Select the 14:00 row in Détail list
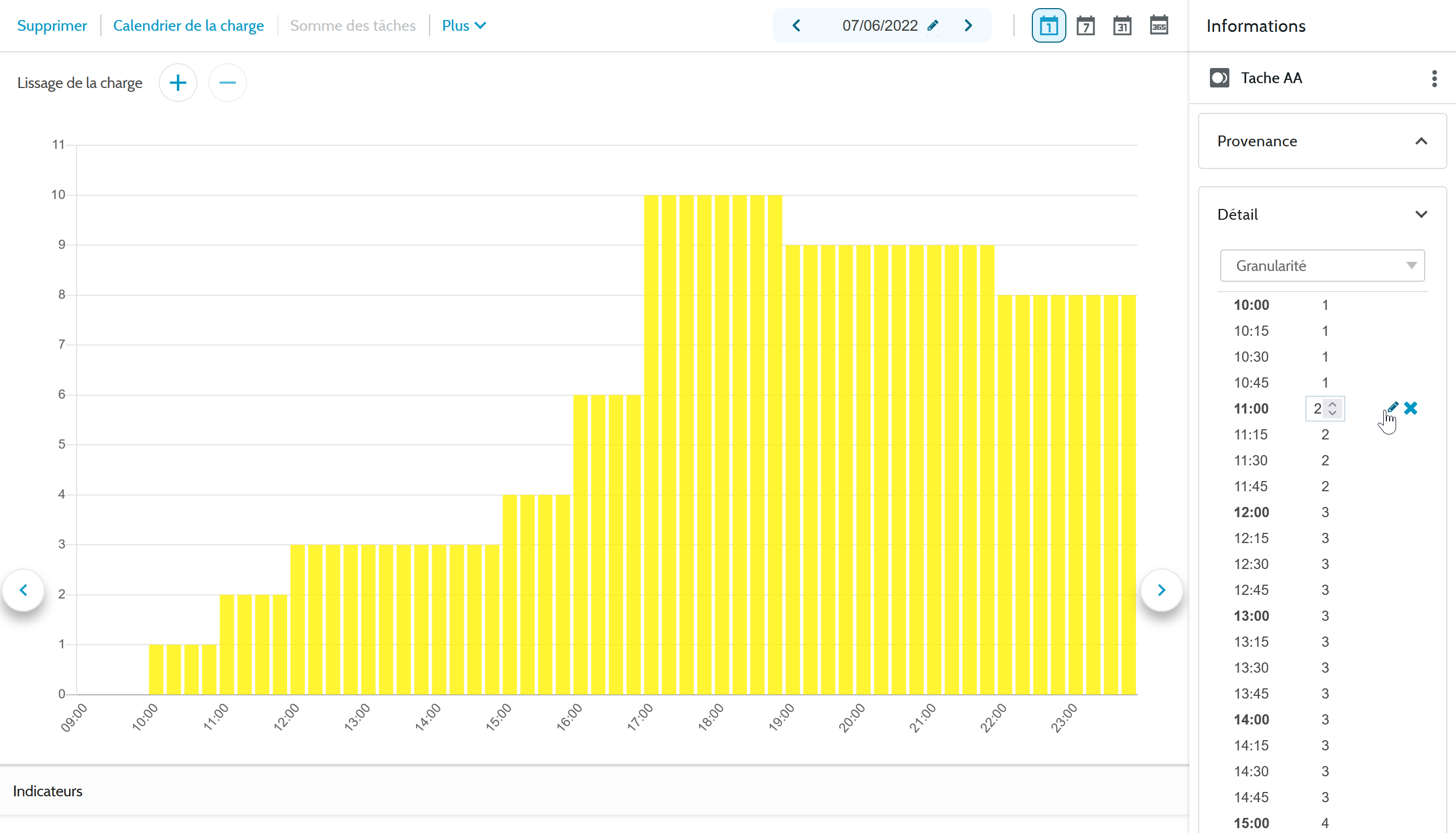Viewport: 1456px width, 833px height. [x=1322, y=719]
